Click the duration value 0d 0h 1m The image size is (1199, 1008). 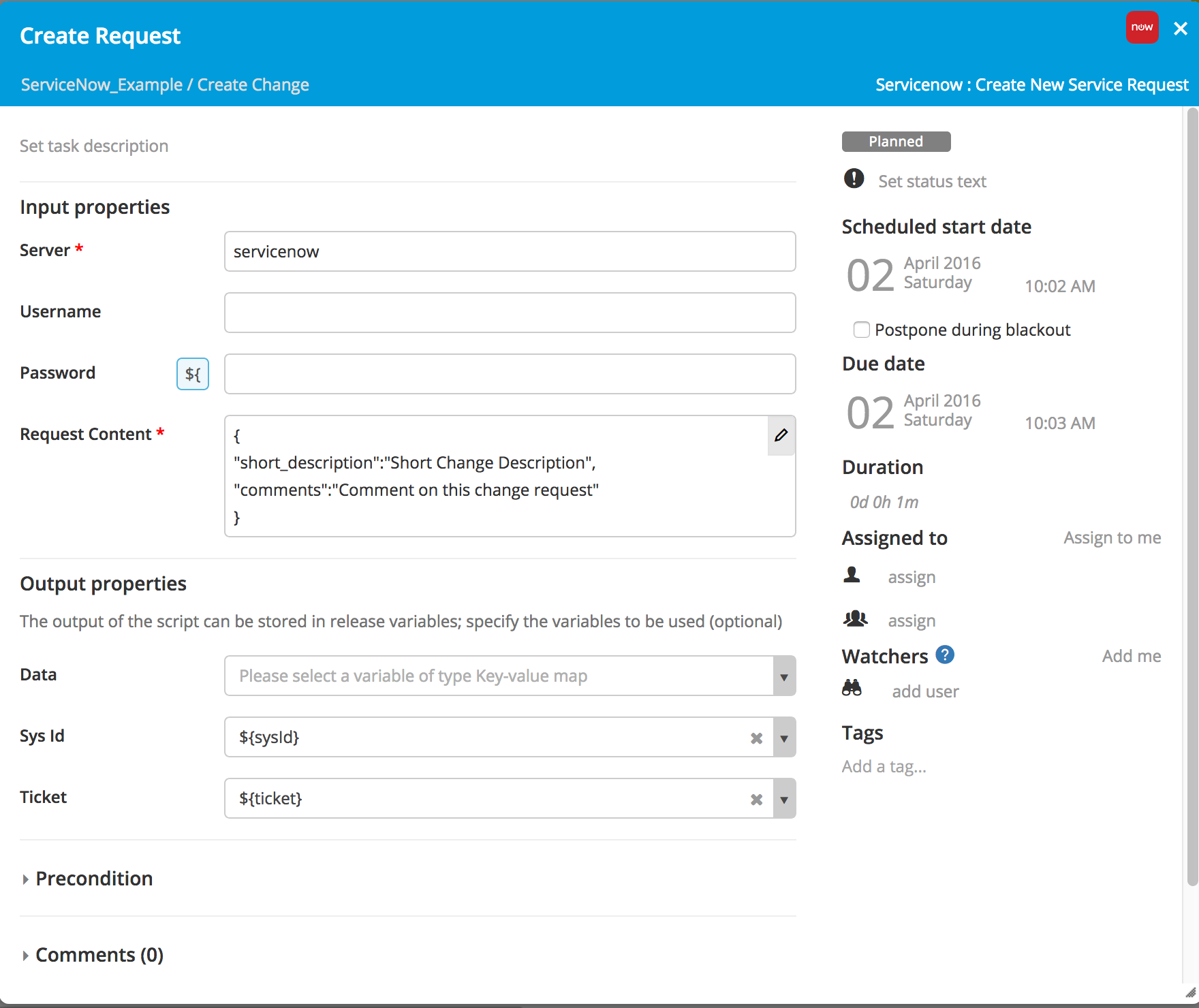(x=884, y=502)
